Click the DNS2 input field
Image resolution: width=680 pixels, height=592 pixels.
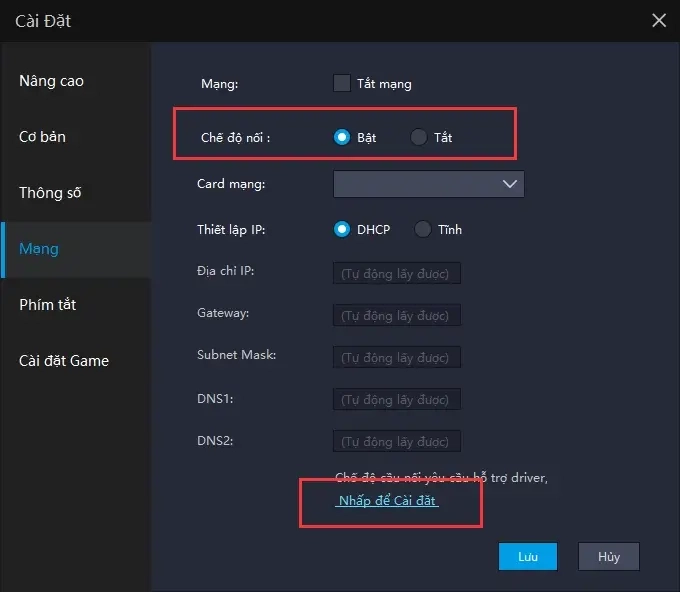[397, 441]
